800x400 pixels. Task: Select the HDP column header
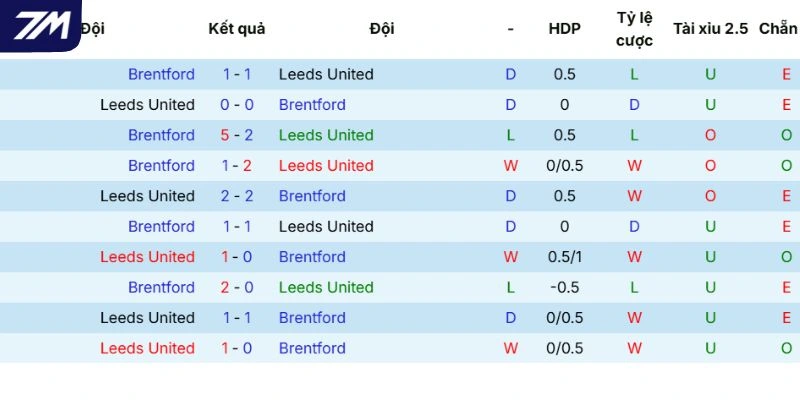pos(564,29)
